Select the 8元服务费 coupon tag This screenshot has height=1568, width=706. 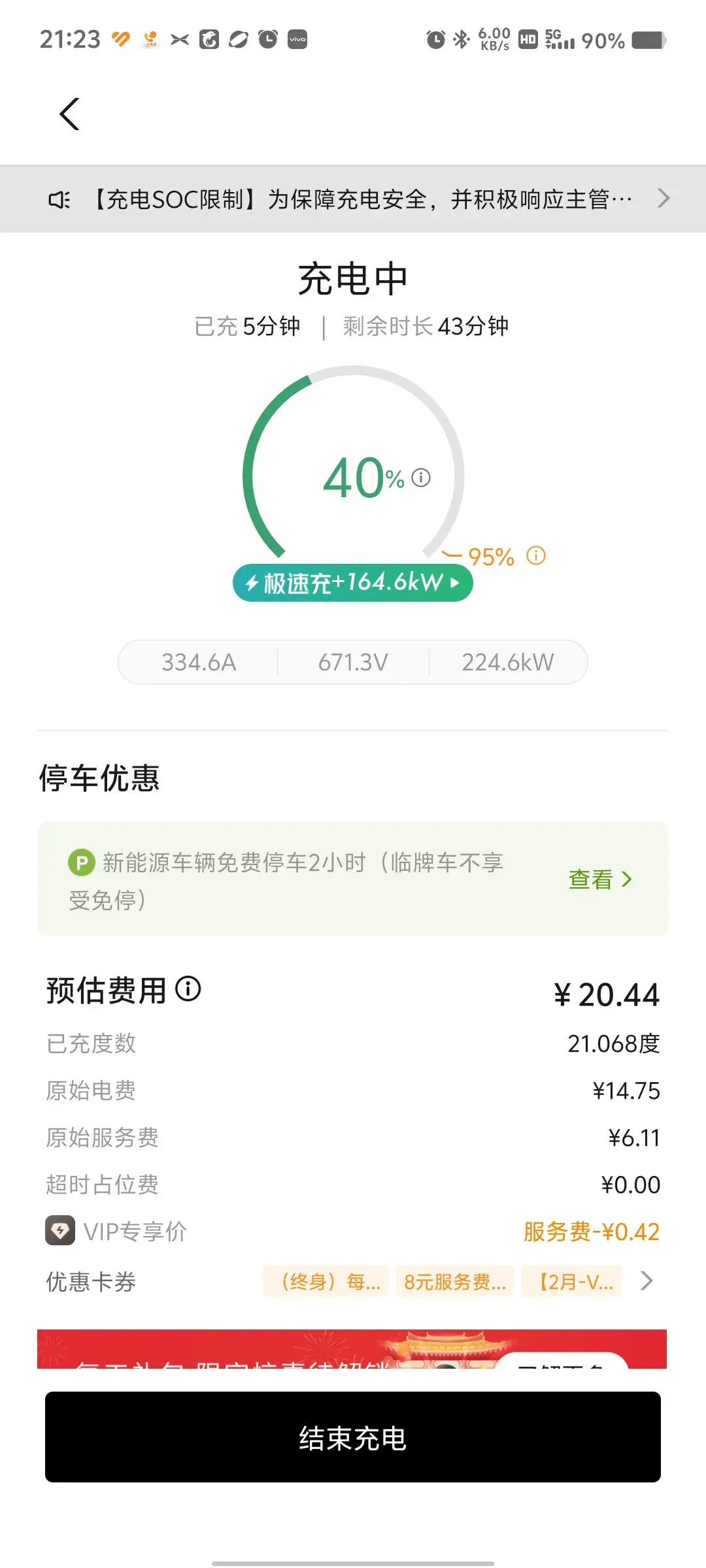pyautogui.click(x=455, y=1281)
